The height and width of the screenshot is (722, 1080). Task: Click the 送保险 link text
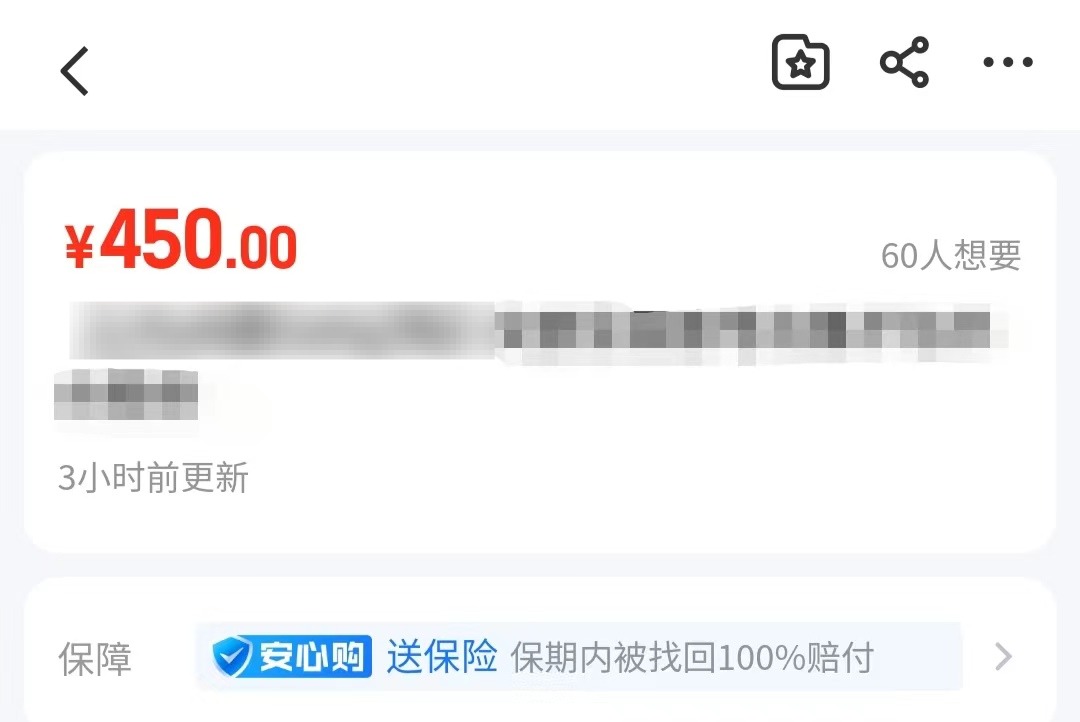[x=442, y=656]
